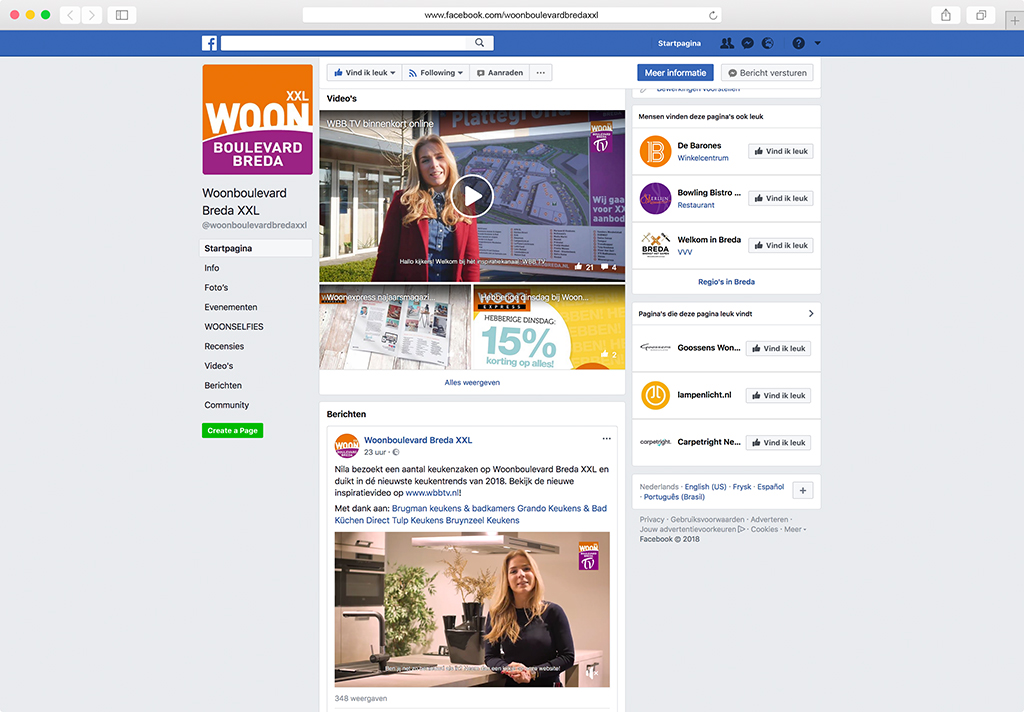Click the Facebook logo icon
Screen dimensions: 1024x712
pos(210,43)
